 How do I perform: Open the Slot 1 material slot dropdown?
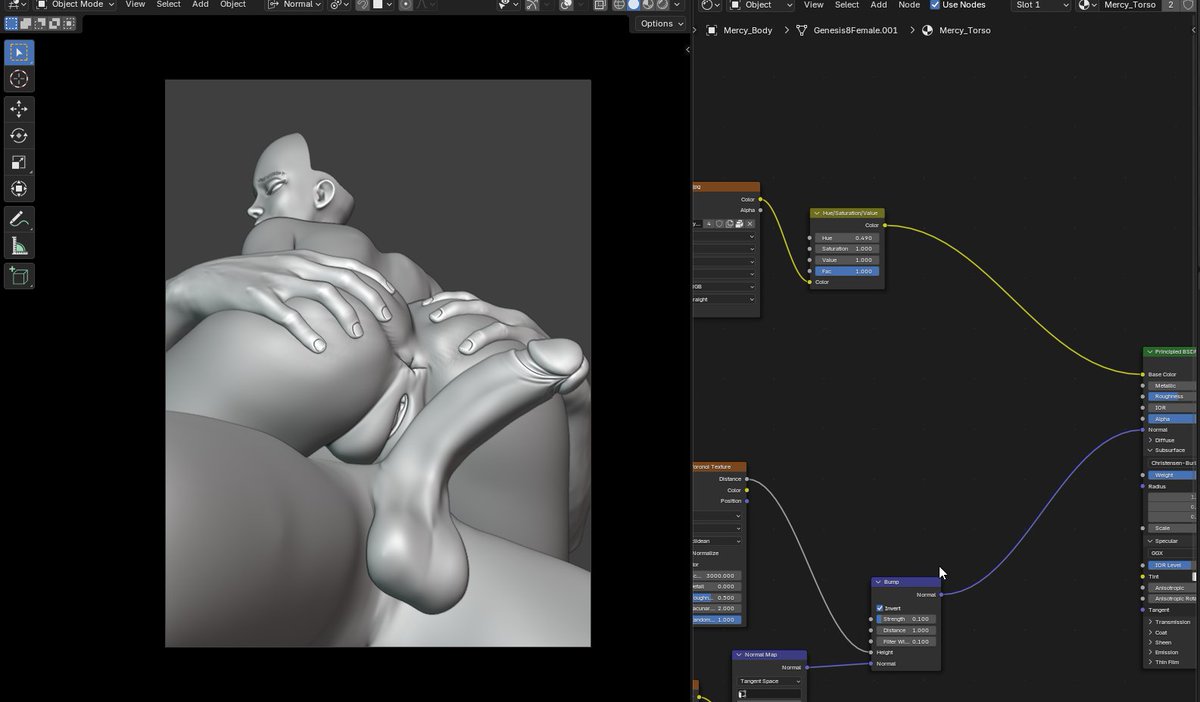(x=1040, y=5)
